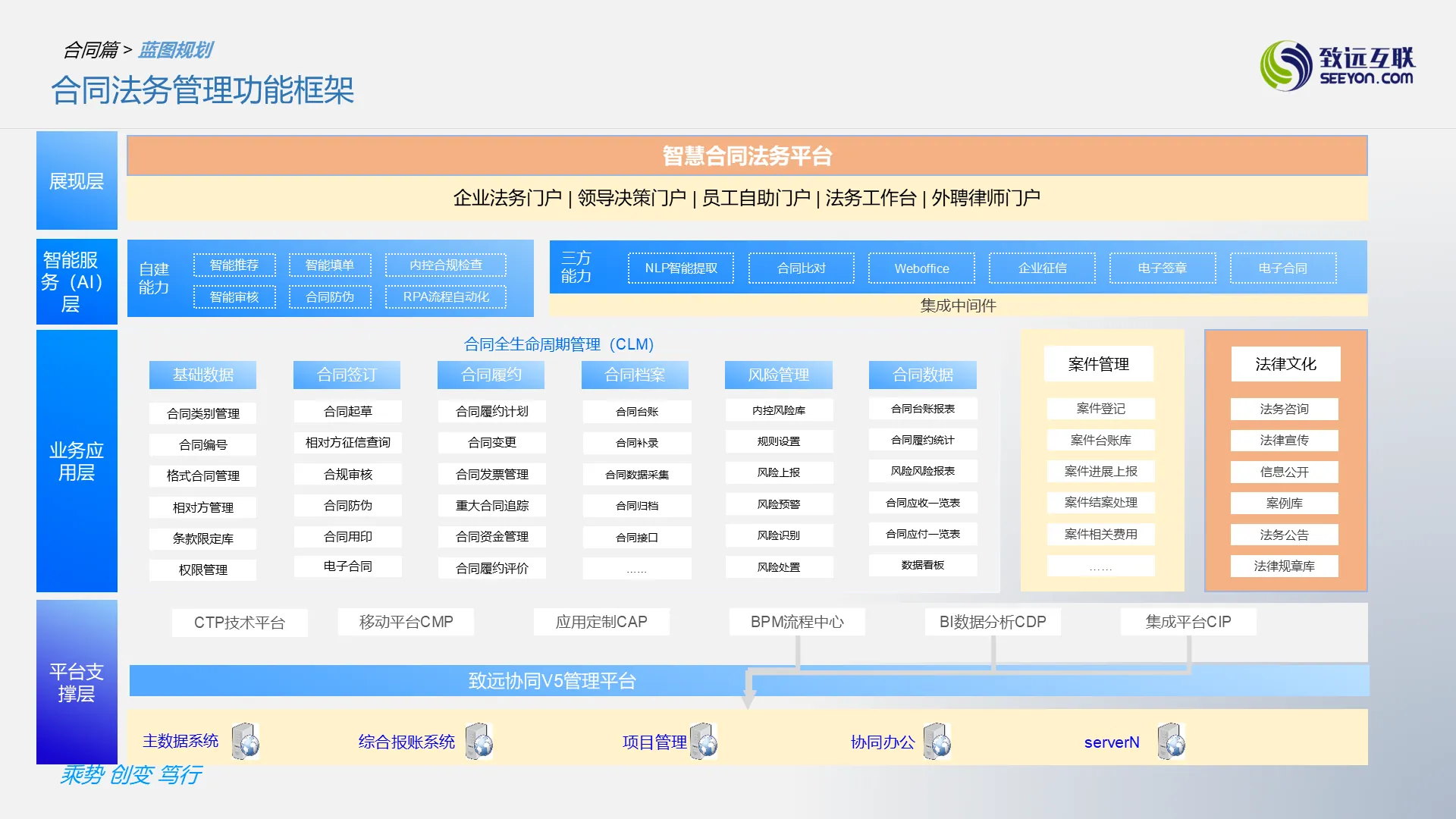Select the CTP技术平台 box
1456x819 pixels.
coord(240,623)
